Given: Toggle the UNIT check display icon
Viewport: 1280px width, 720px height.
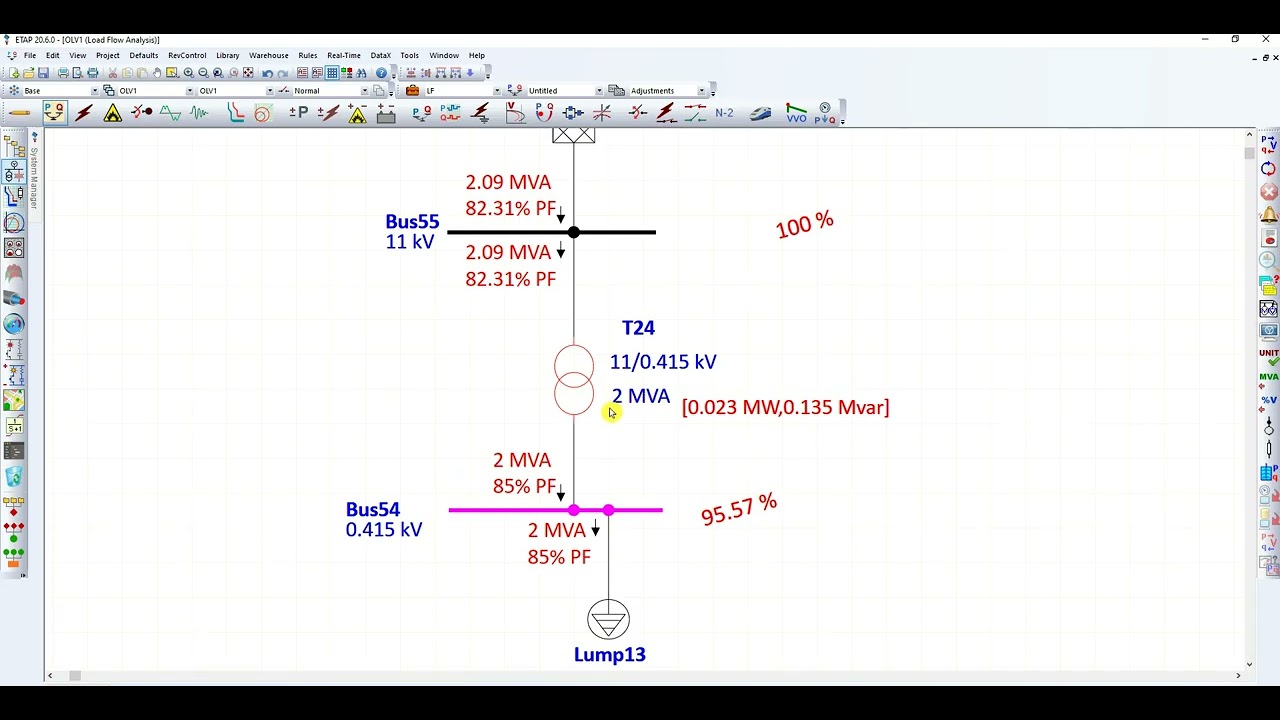Looking at the screenshot, I should (x=1269, y=356).
